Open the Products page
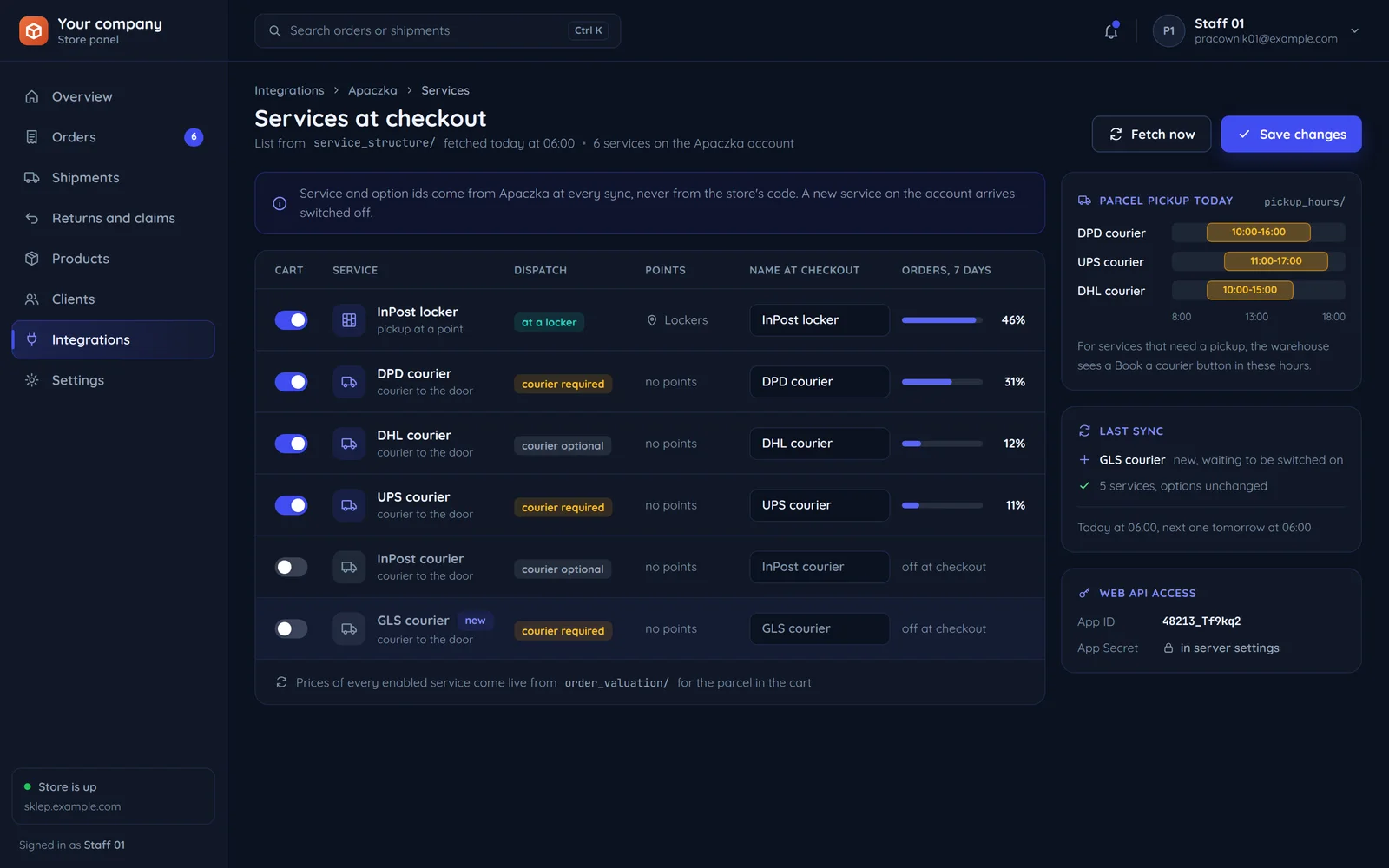The height and width of the screenshot is (868, 1389). (x=113, y=259)
